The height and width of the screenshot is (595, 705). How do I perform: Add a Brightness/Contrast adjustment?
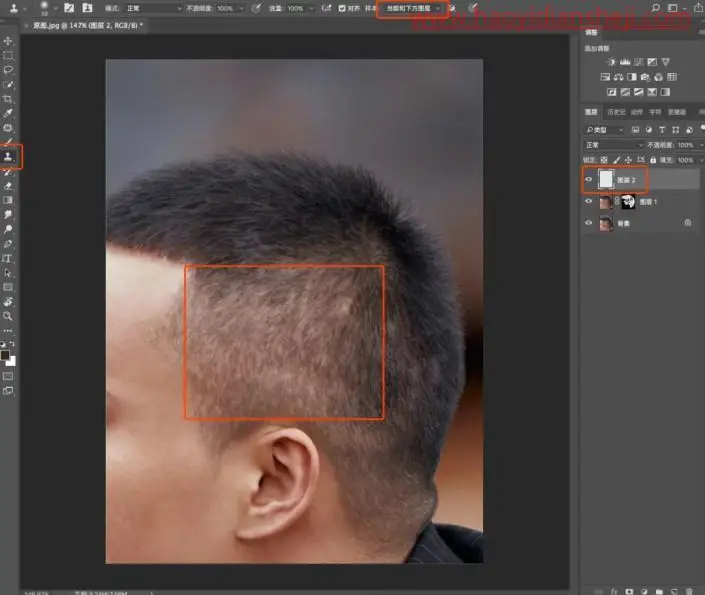tap(611, 62)
